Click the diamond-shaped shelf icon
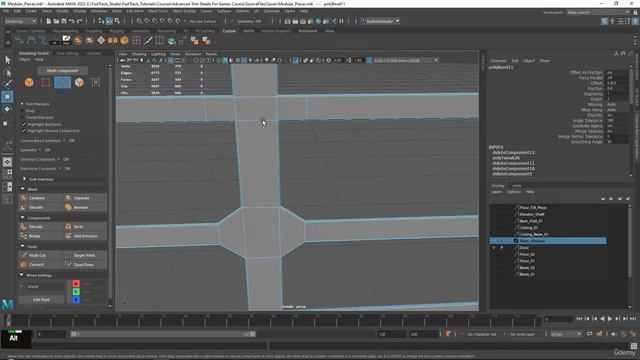 pyautogui.click(x=101, y=40)
